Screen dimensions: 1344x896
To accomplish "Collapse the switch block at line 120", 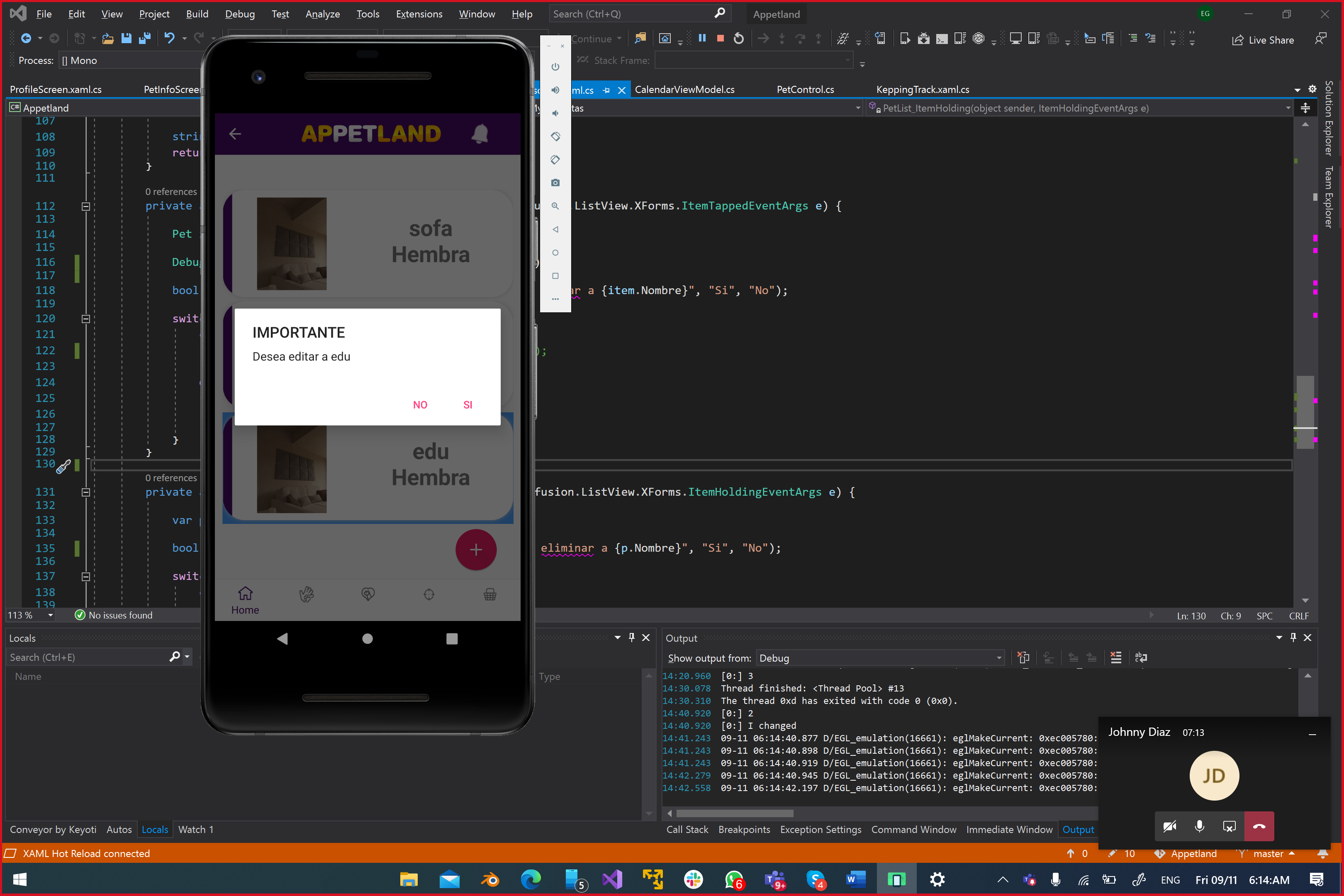I will (86, 319).
